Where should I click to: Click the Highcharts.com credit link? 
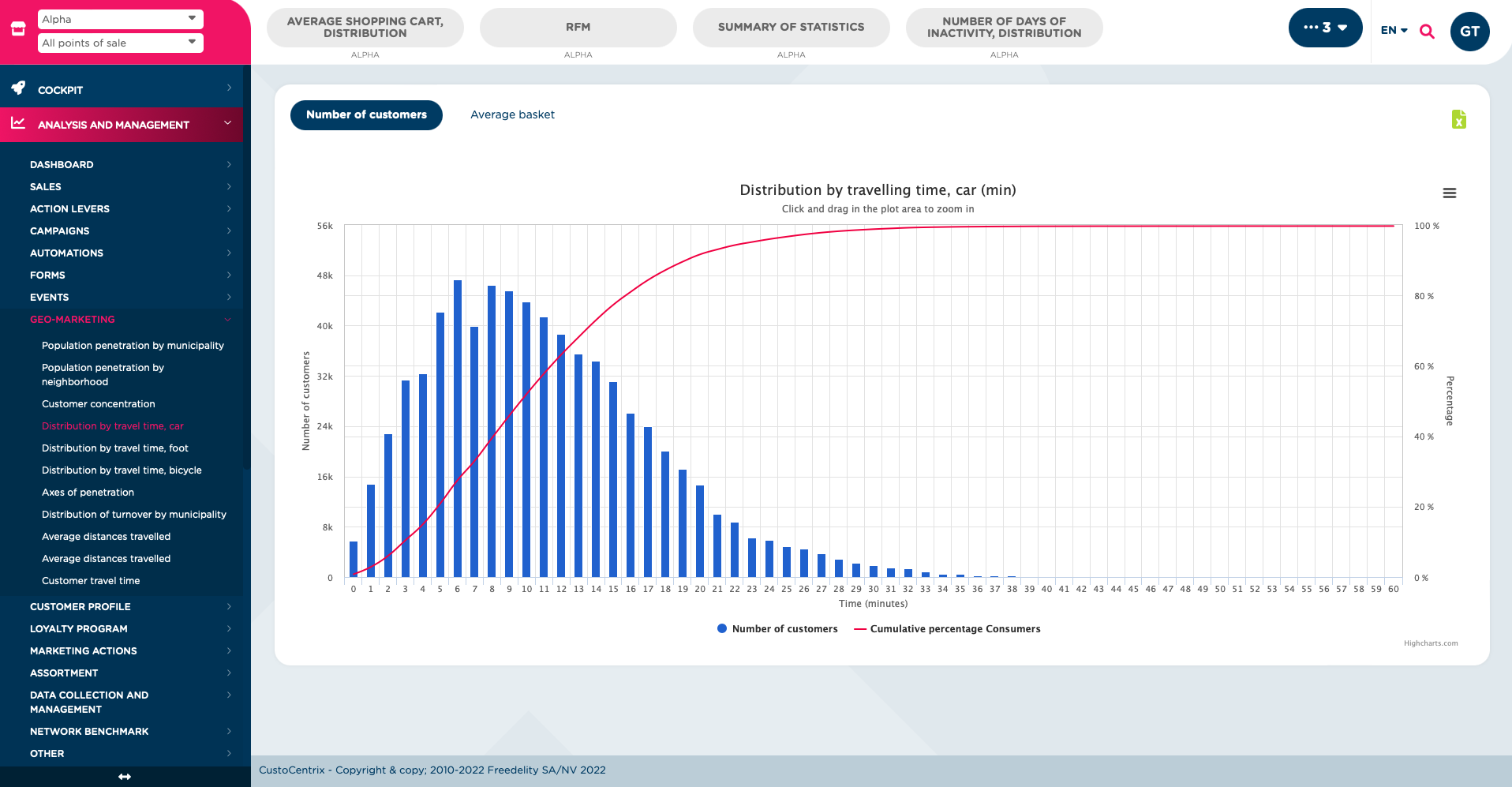1431,643
